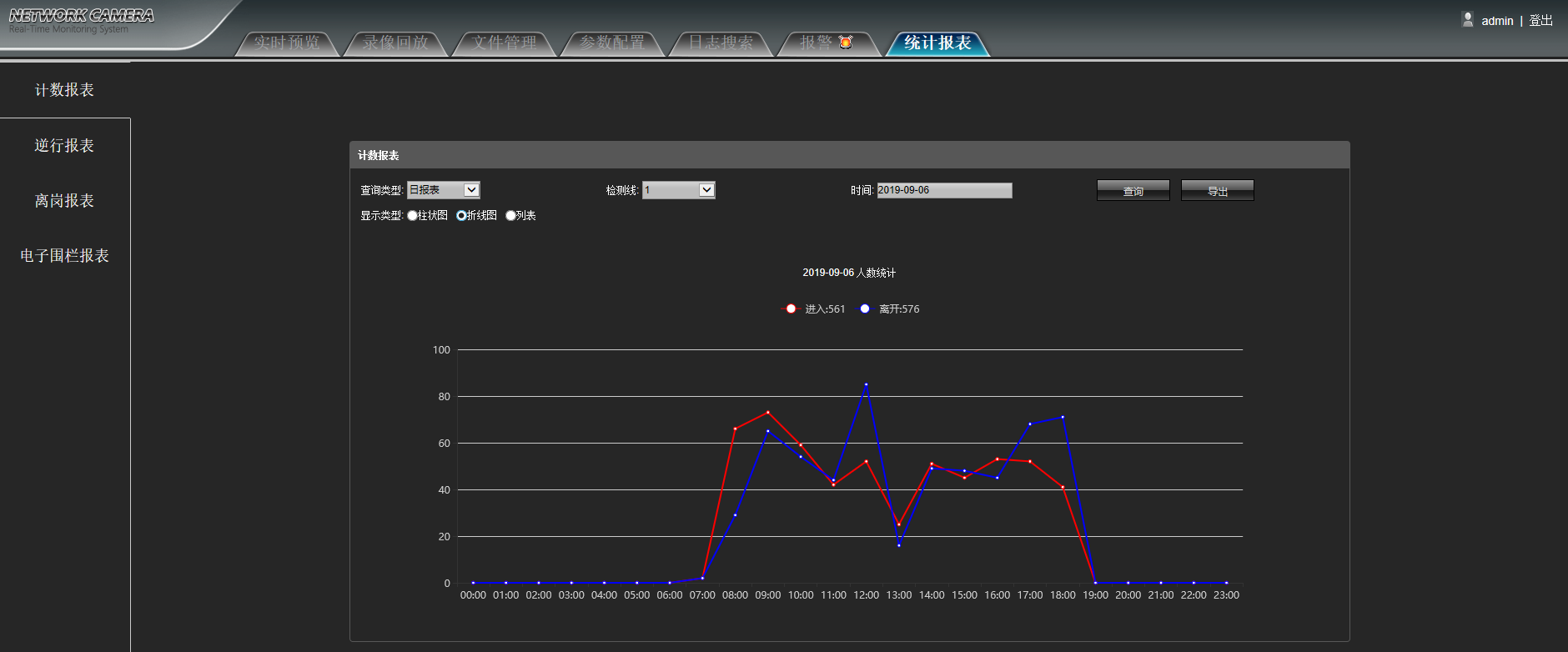The height and width of the screenshot is (652, 1568).
Task: Click the 07:00 x-axis label
Action: (702, 595)
